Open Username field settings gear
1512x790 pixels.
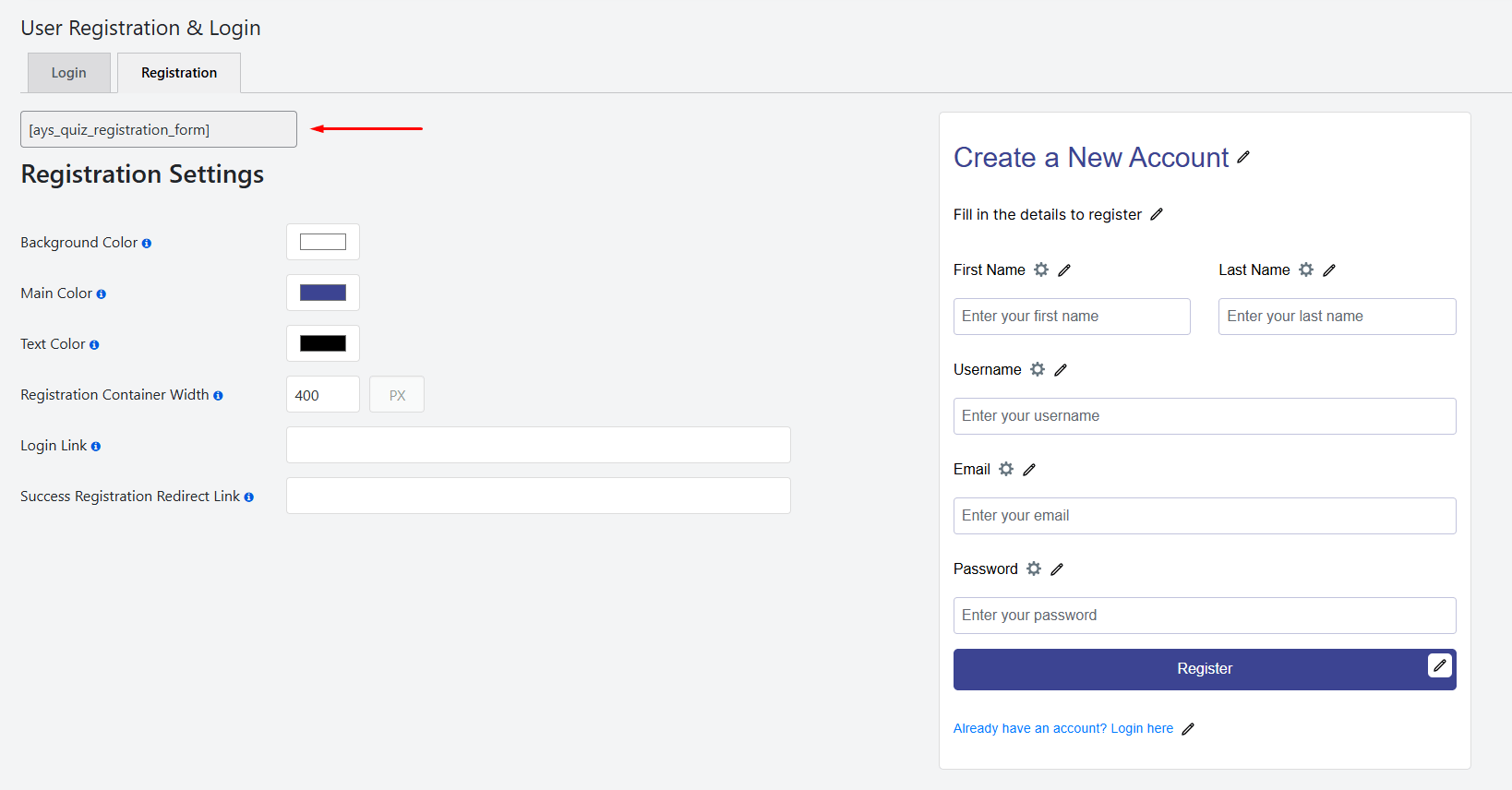click(1038, 369)
